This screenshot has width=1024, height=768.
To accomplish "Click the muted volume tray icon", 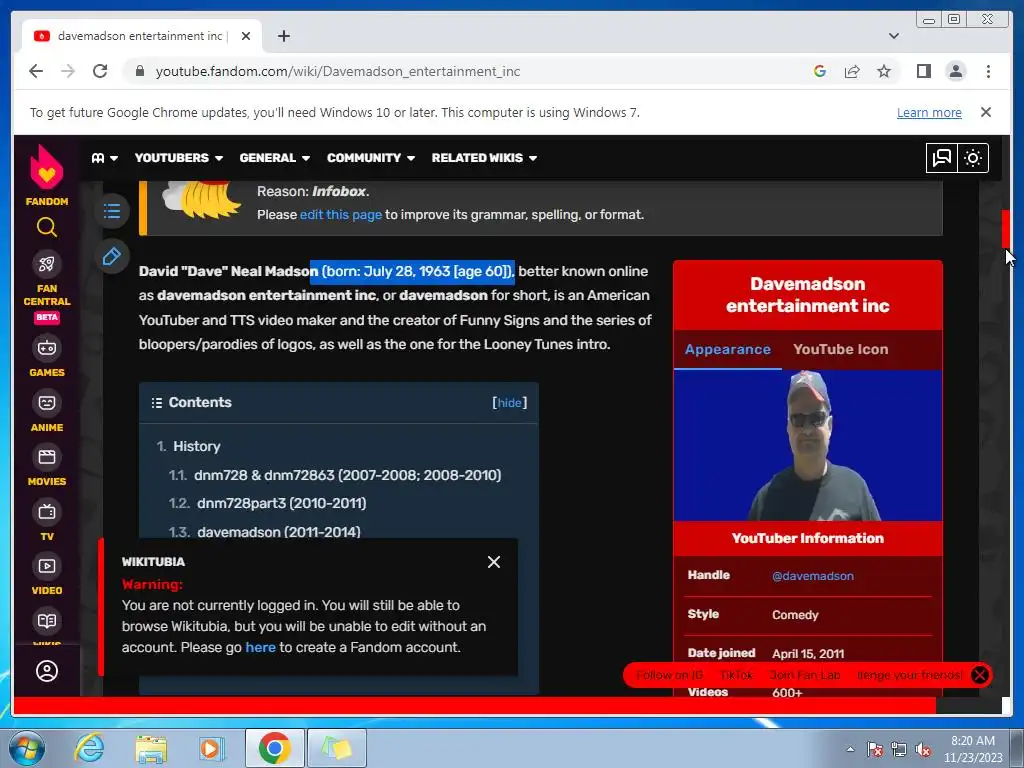I will 923,750.
